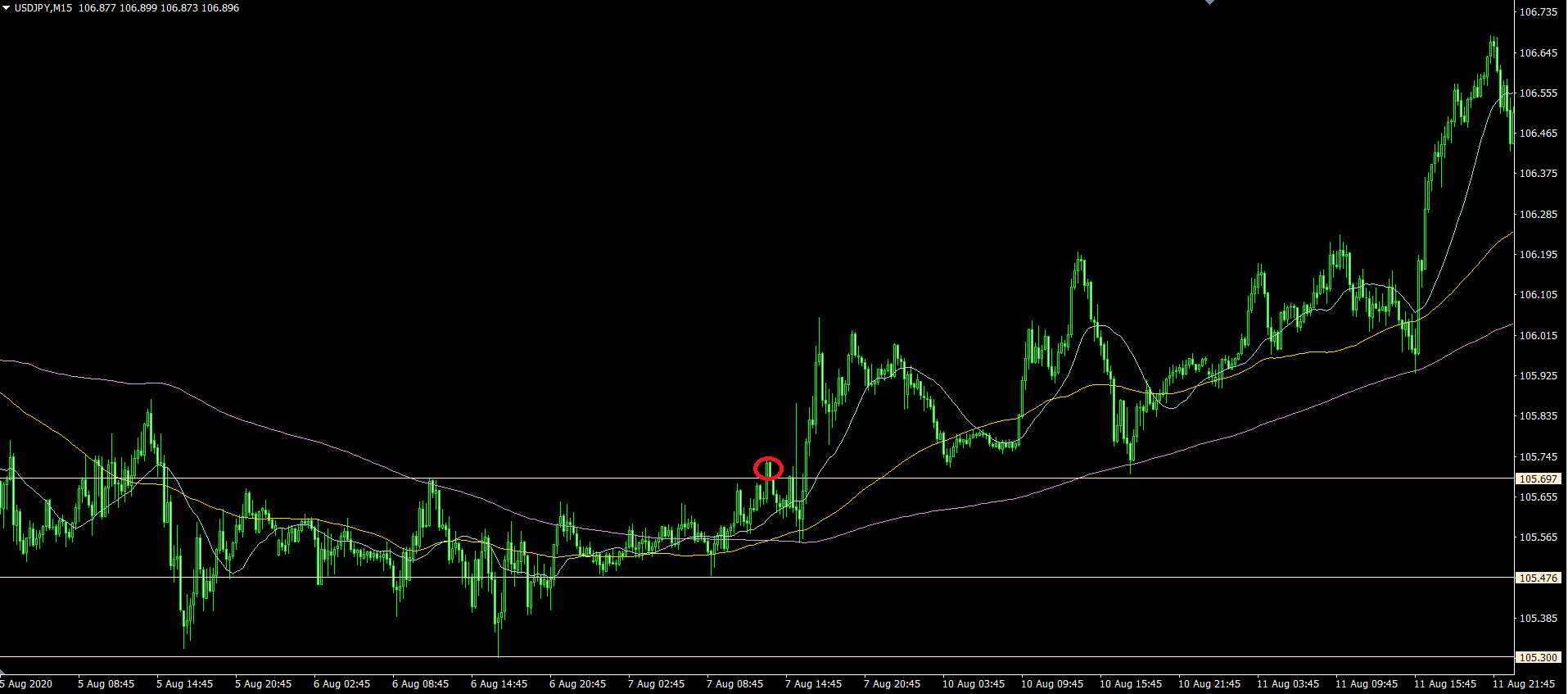Click the 105.835 price axis label

pyautogui.click(x=1539, y=416)
